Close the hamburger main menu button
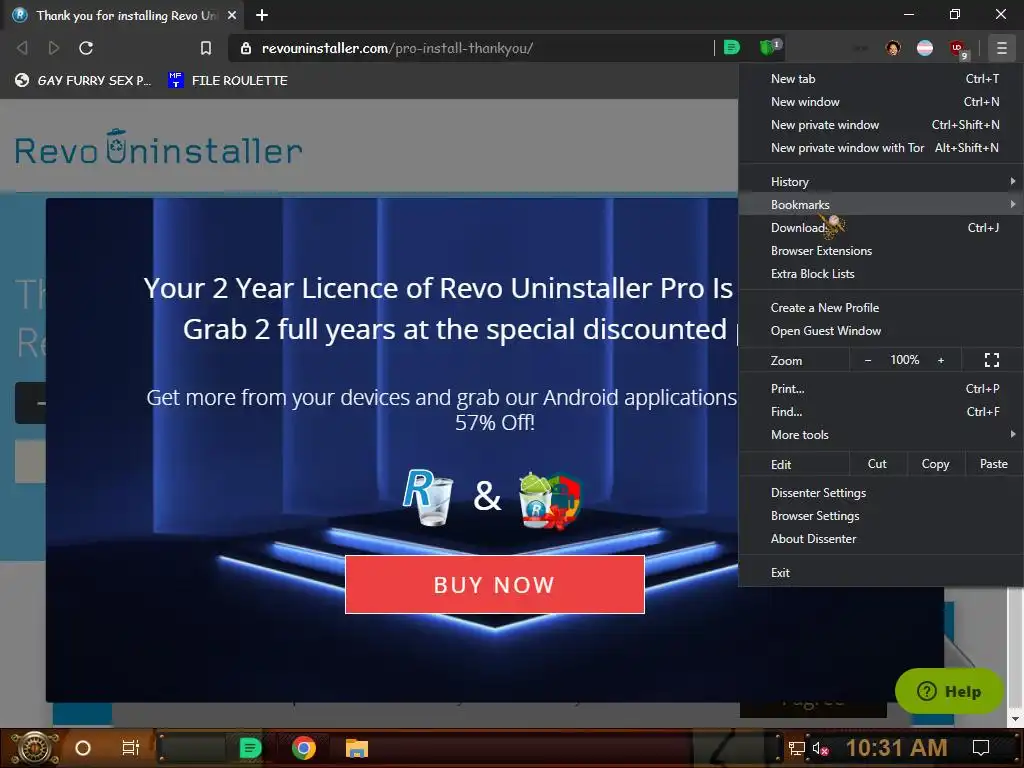This screenshot has width=1024, height=768. 1001,48
